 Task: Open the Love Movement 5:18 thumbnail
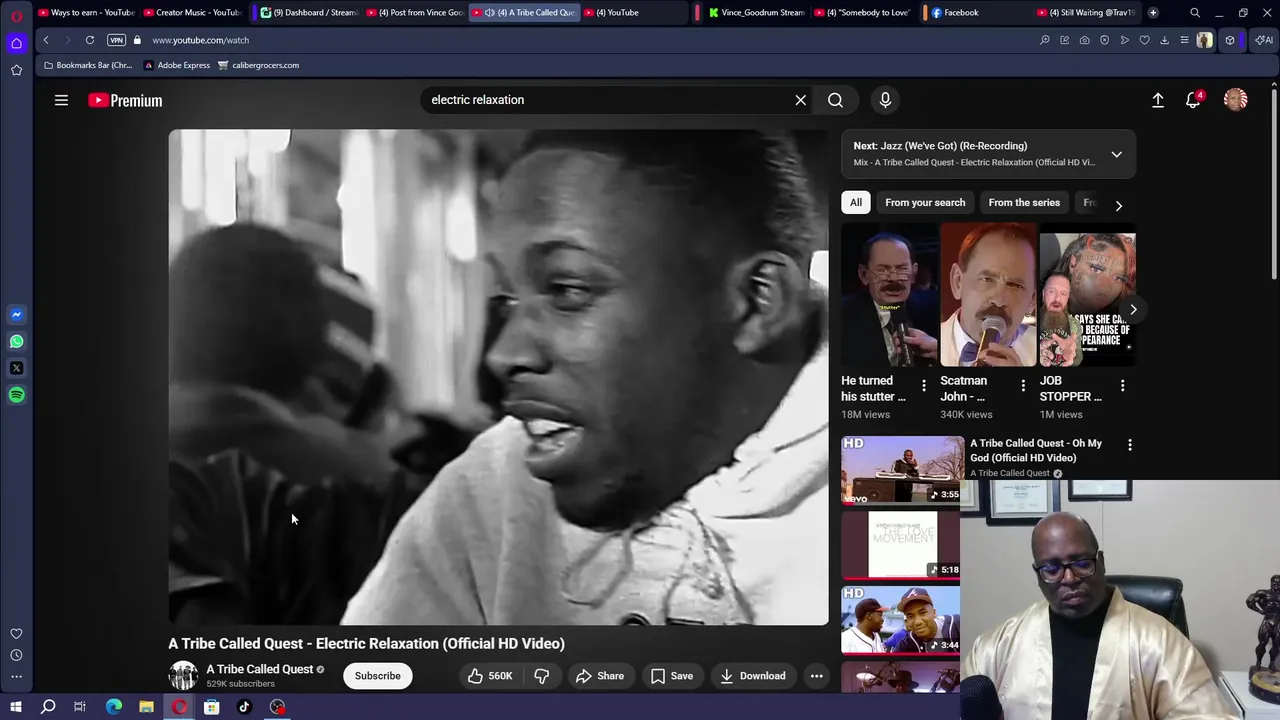click(x=901, y=545)
